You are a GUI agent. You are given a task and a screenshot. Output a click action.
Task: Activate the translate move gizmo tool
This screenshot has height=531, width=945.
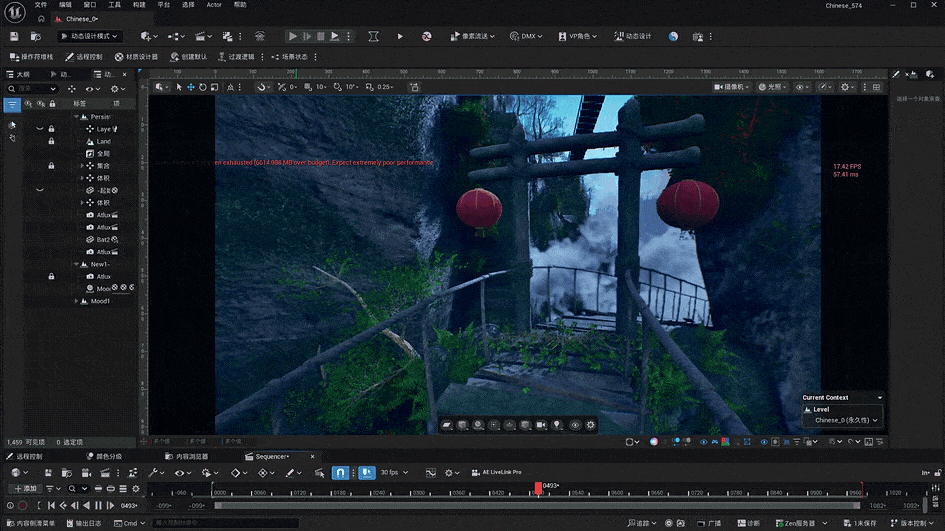[190, 87]
